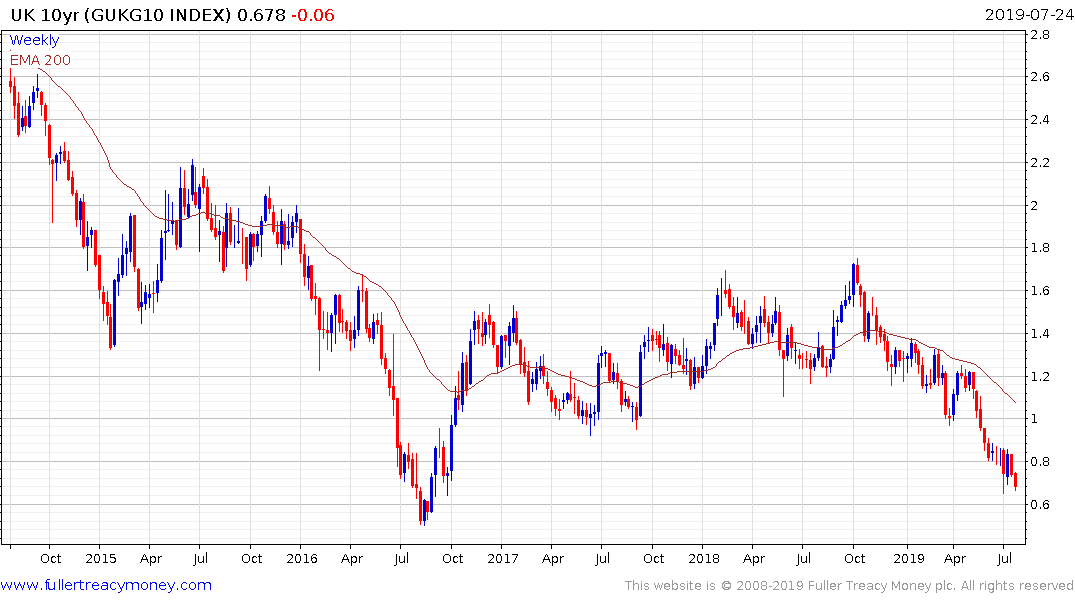The height and width of the screenshot is (600, 1075).
Task: Click the 2.4 y-axis label
Action: (1040, 120)
